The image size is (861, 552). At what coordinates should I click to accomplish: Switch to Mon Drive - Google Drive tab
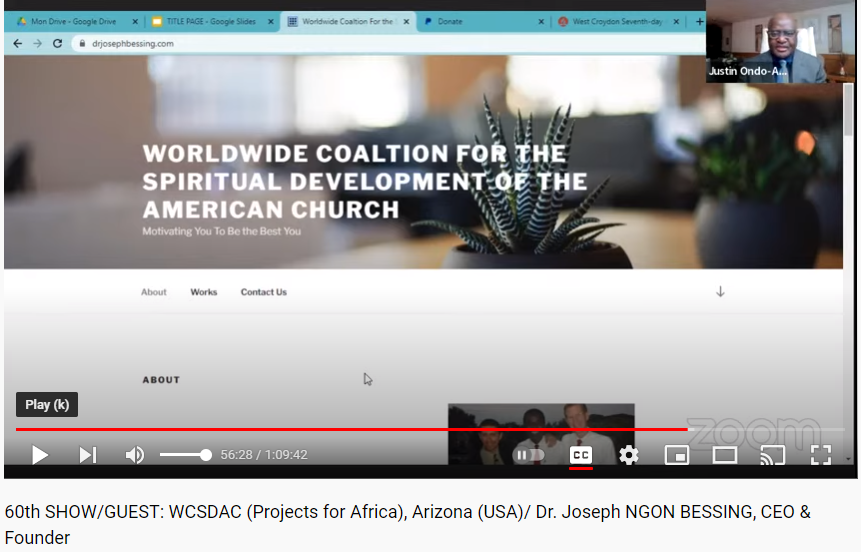click(73, 21)
